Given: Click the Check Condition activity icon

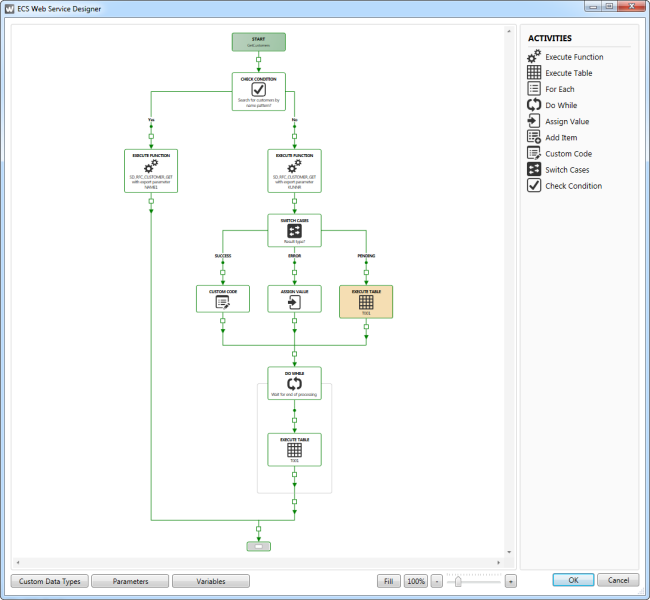Looking at the screenshot, I should pyautogui.click(x=534, y=185).
